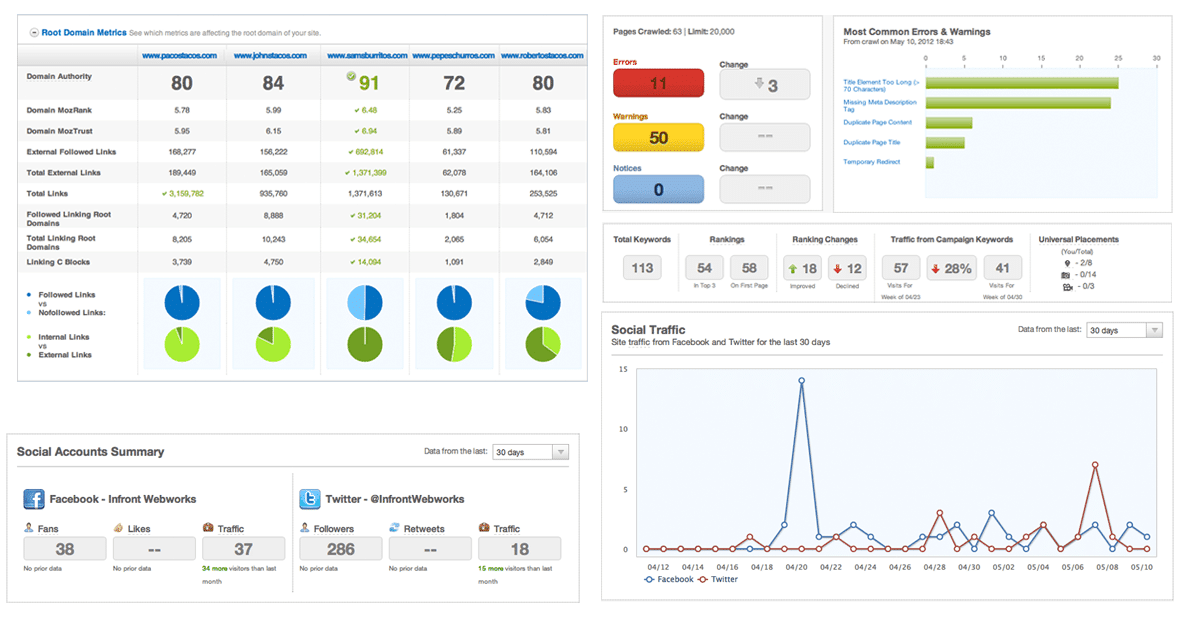The height and width of the screenshot is (618, 1189).
Task: Click the Retweets icon in the Twitter section
Action: pyautogui.click(x=396, y=527)
